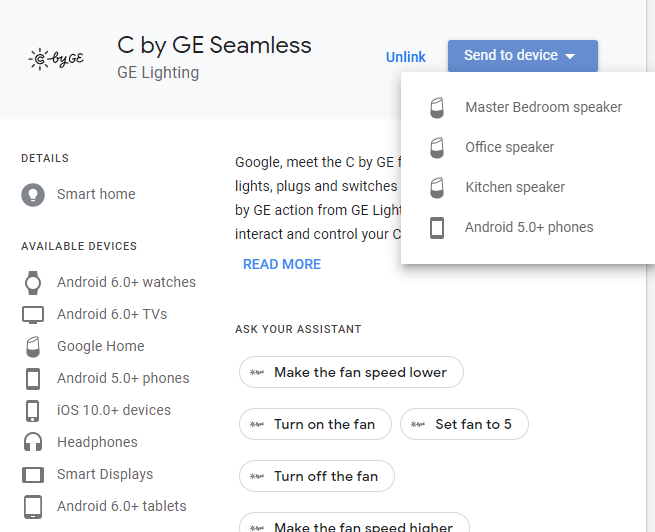Screen dimensions: 655x532
Task: Click the Google Home label
Action: 101,346
